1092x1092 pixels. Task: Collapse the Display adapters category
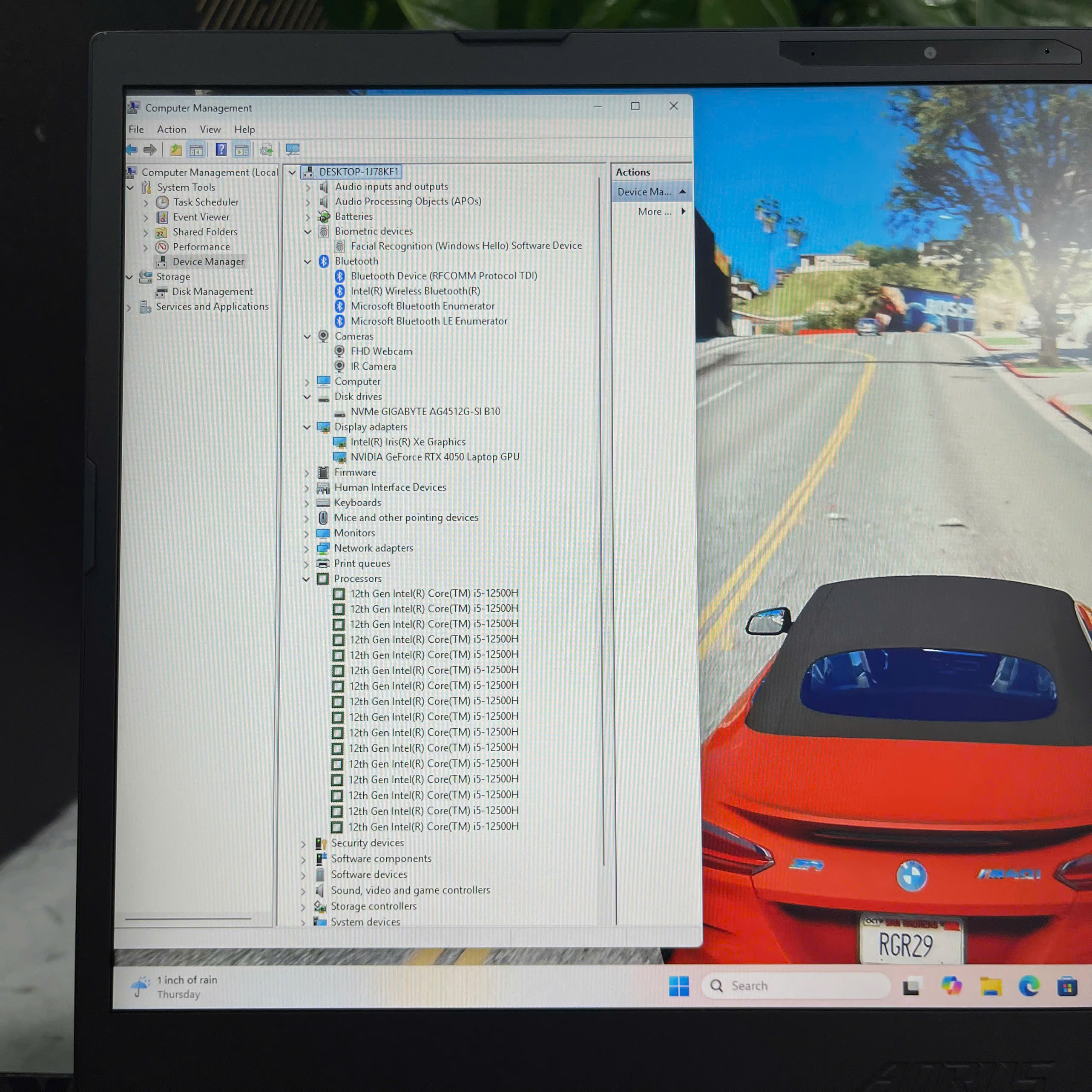point(307,427)
